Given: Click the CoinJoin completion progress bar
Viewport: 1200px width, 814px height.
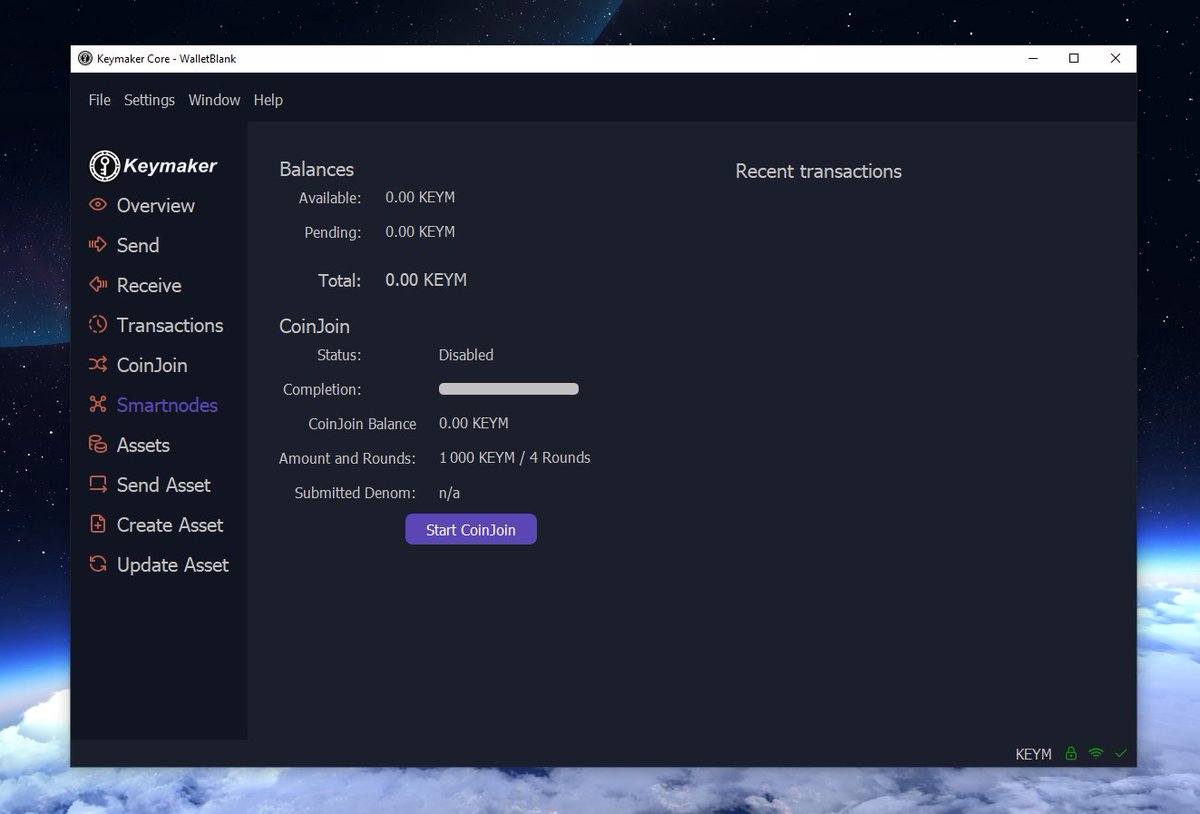Looking at the screenshot, I should [x=509, y=389].
